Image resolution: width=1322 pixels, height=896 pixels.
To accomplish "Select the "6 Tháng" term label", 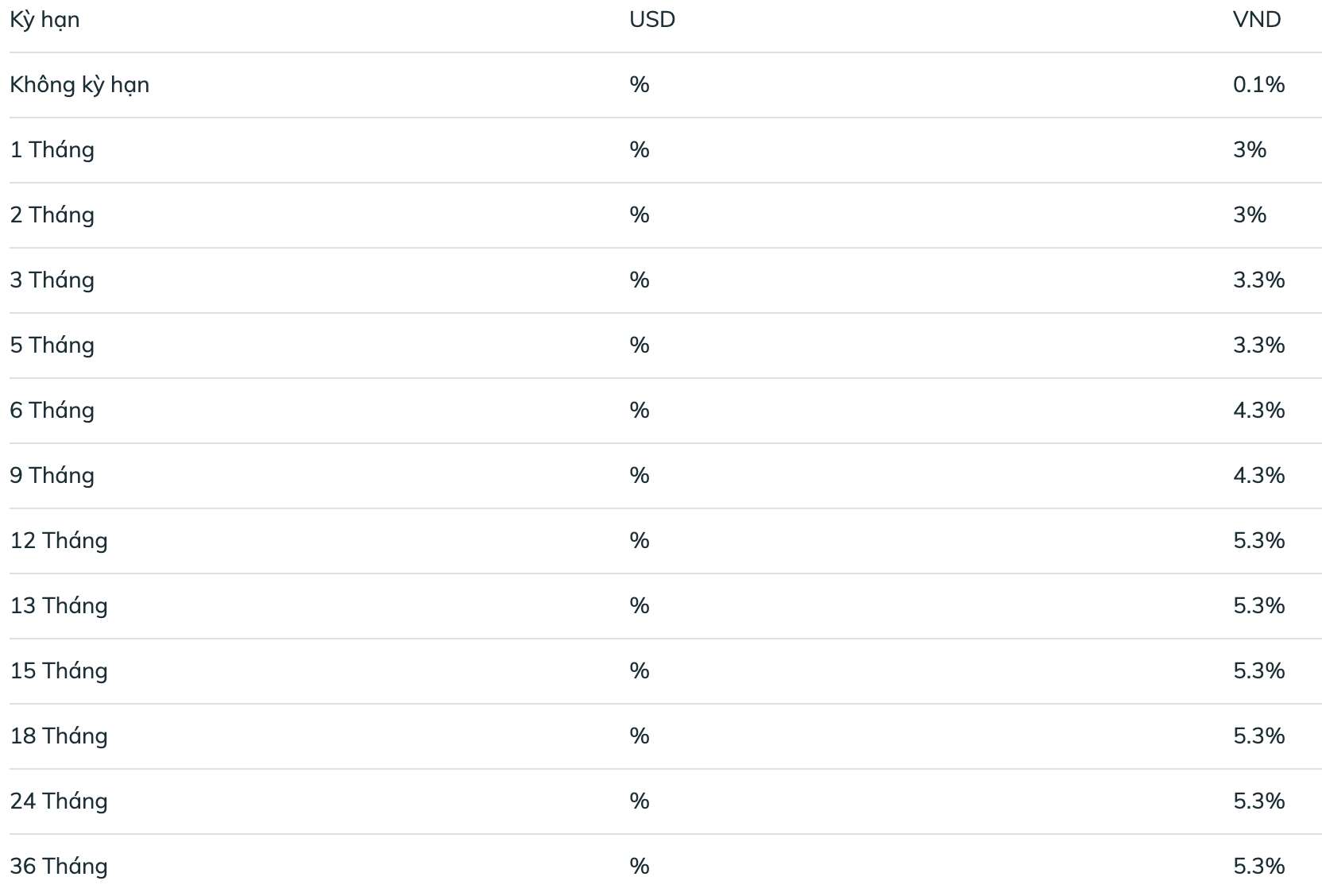I will pyautogui.click(x=52, y=411).
